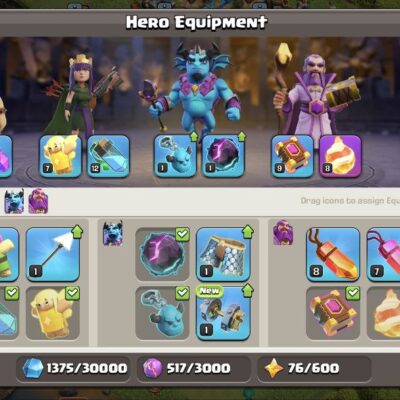Image resolution: width=400 pixels, height=400 pixels.
Task: Select Grand Warden's level 8 Healing Tome slot
Action: pyautogui.click(x=340, y=156)
